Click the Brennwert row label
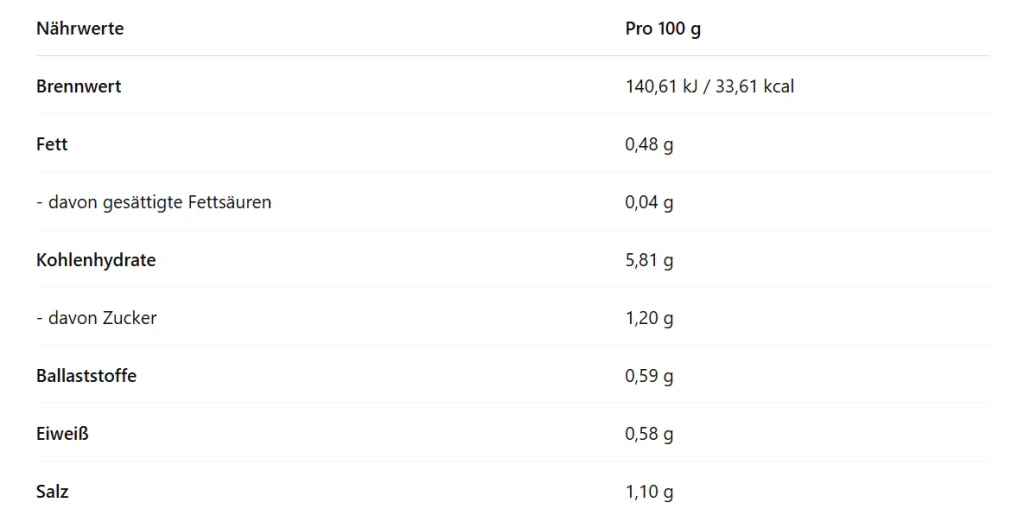Image resolution: width=1024 pixels, height=528 pixels. tap(78, 87)
